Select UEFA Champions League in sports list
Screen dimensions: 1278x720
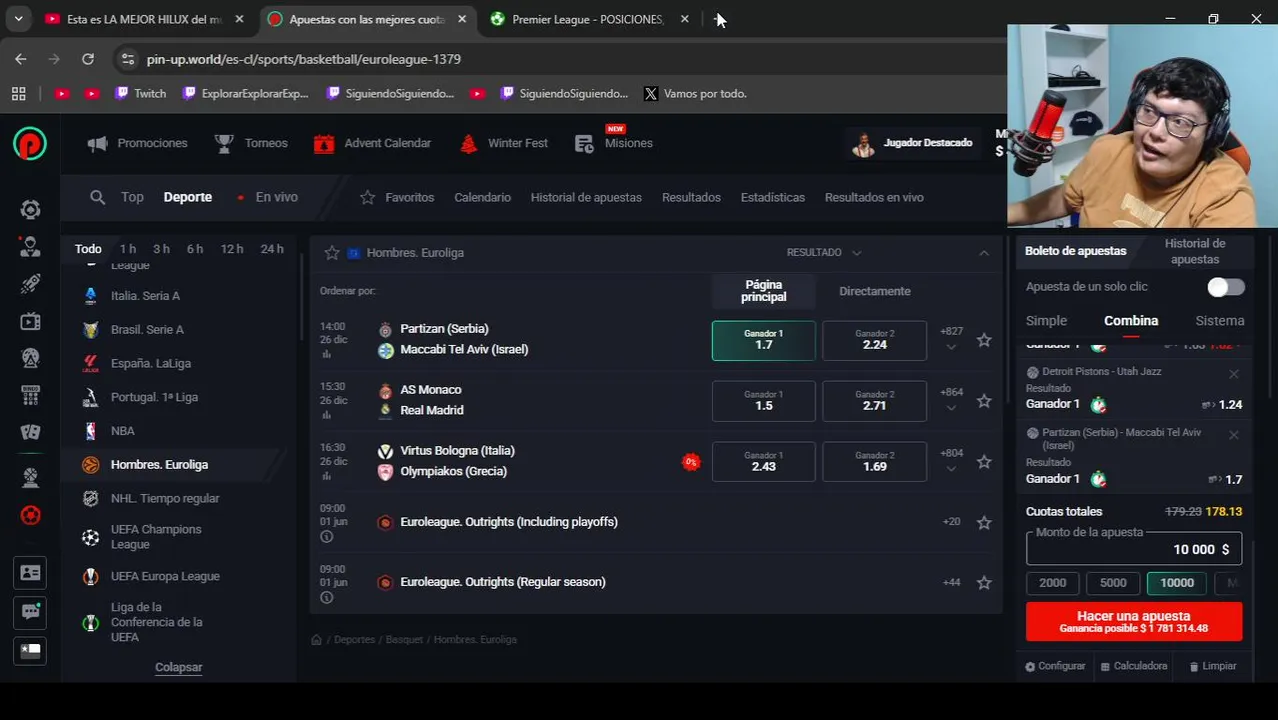(156, 537)
